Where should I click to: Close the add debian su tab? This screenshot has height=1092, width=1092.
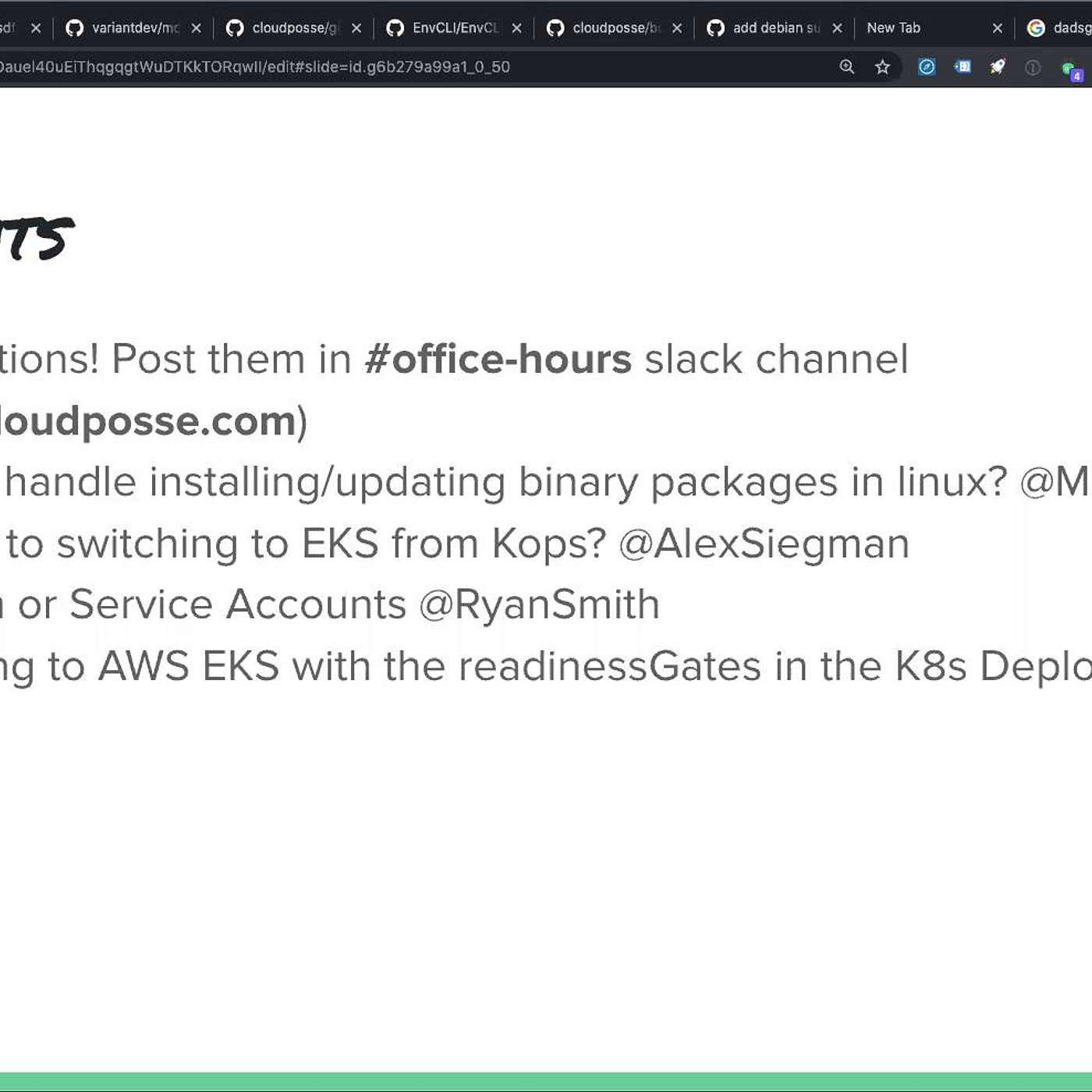coord(837,28)
